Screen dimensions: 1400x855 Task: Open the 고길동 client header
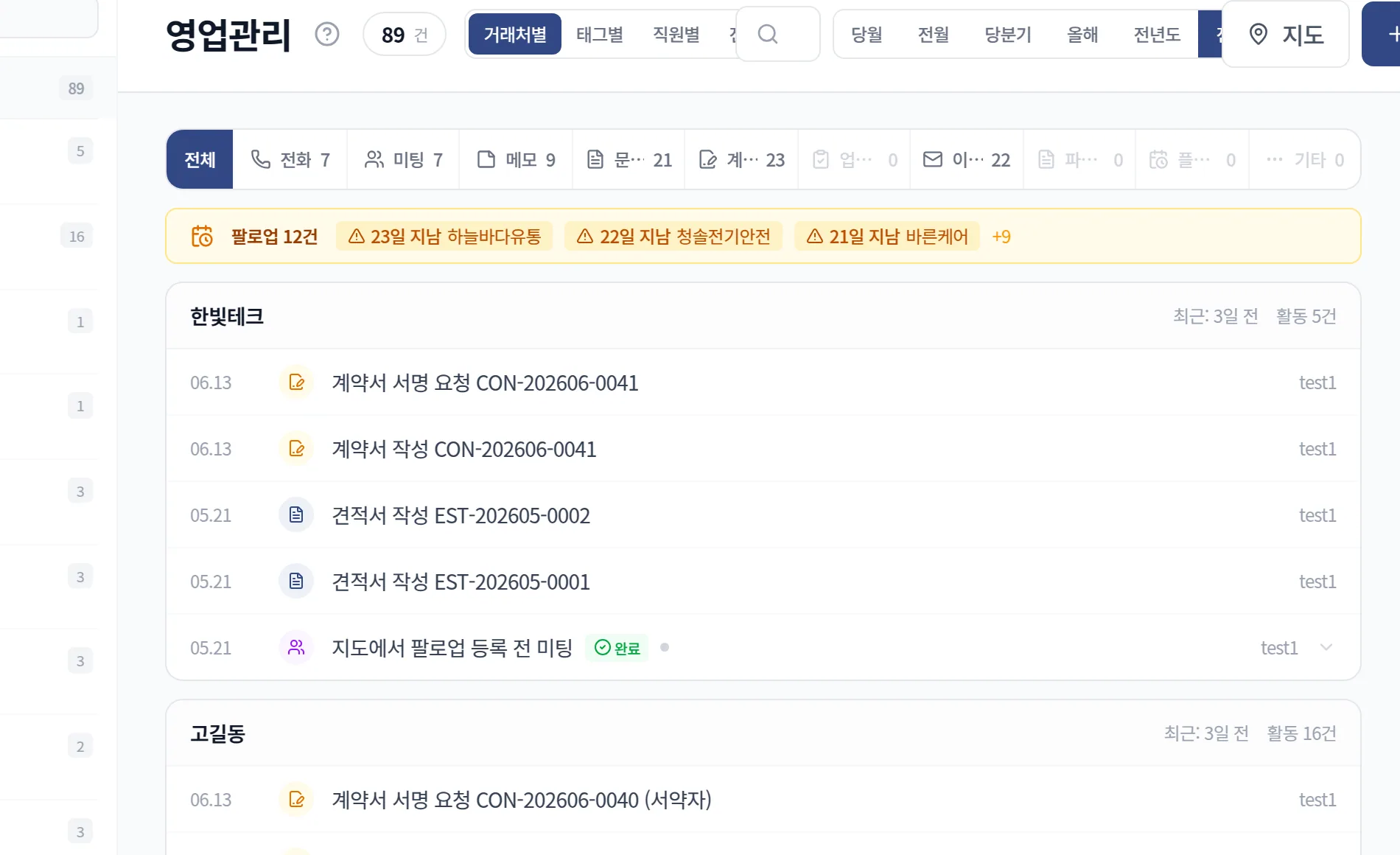pos(763,733)
